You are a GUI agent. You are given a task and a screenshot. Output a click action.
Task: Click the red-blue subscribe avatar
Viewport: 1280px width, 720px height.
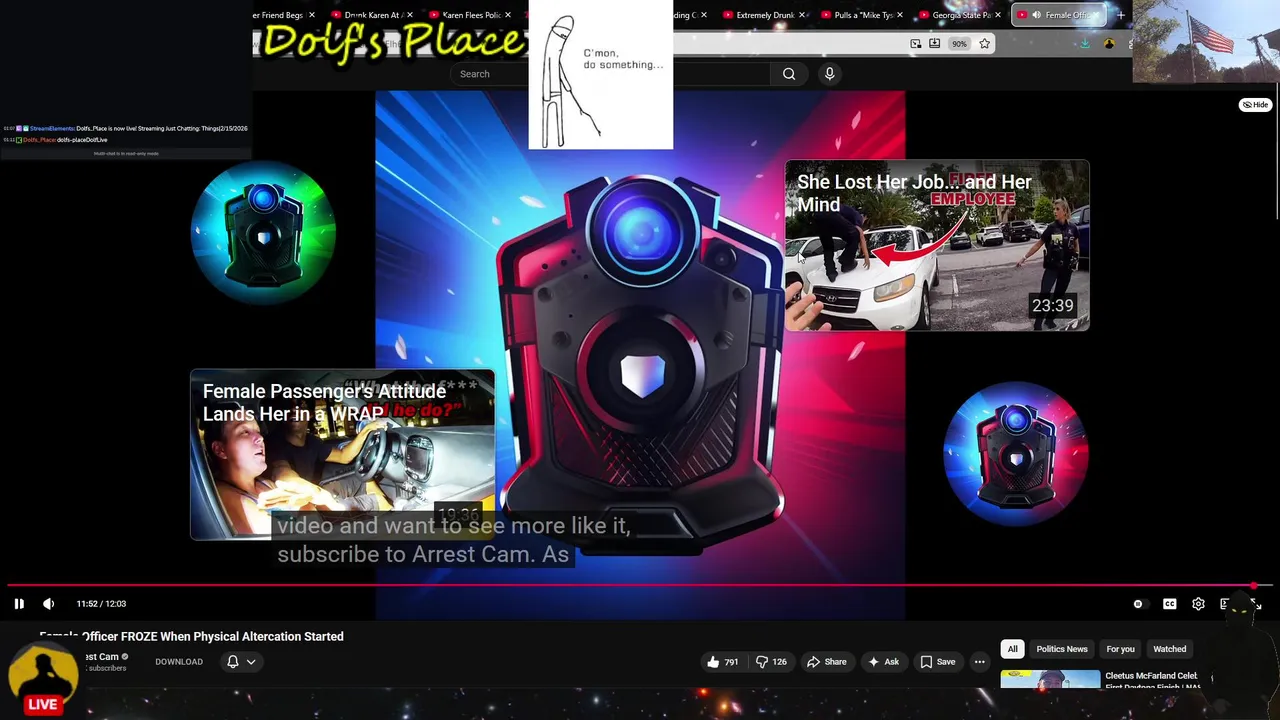pyautogui.click(x=1016, y=454)
